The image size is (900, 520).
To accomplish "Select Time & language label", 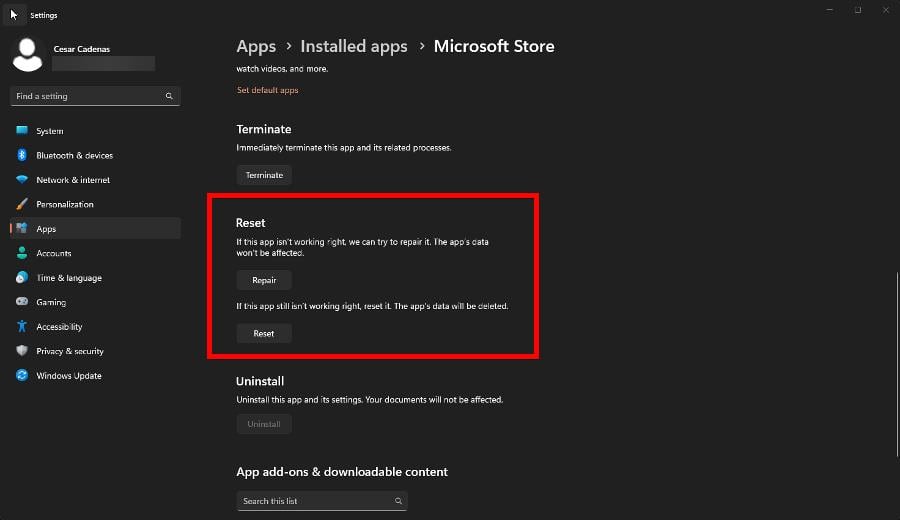I will pyautogui.click(x=69, y=278).
